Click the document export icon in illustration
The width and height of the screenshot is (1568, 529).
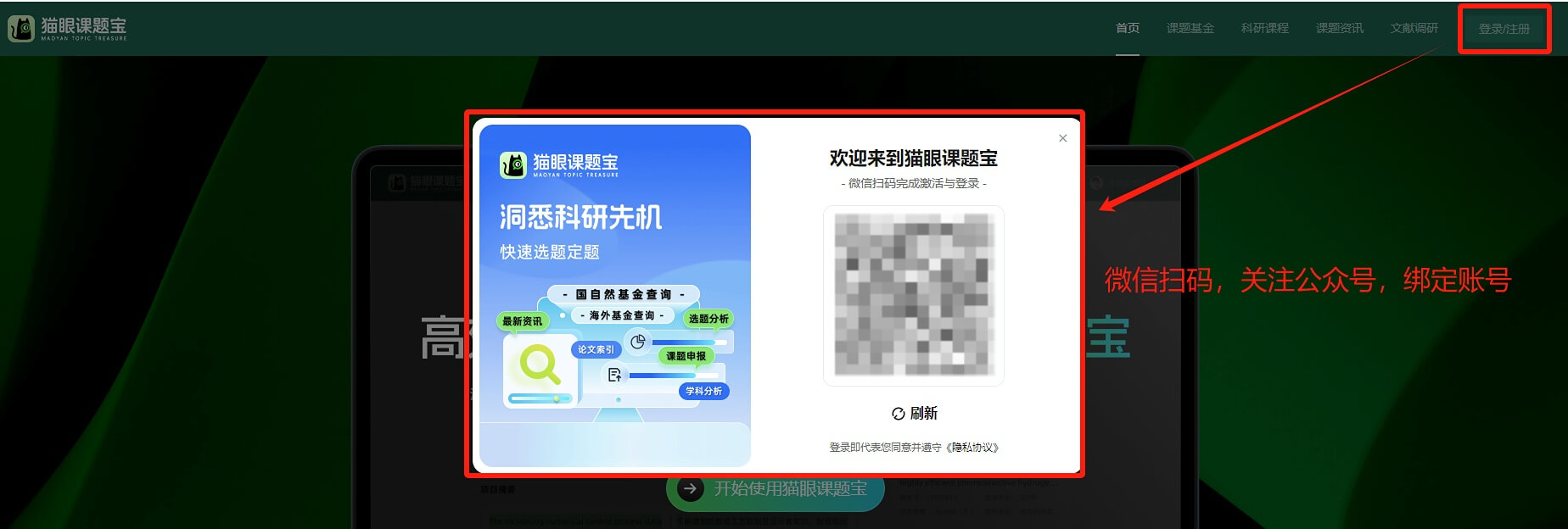tap(614, 375)
